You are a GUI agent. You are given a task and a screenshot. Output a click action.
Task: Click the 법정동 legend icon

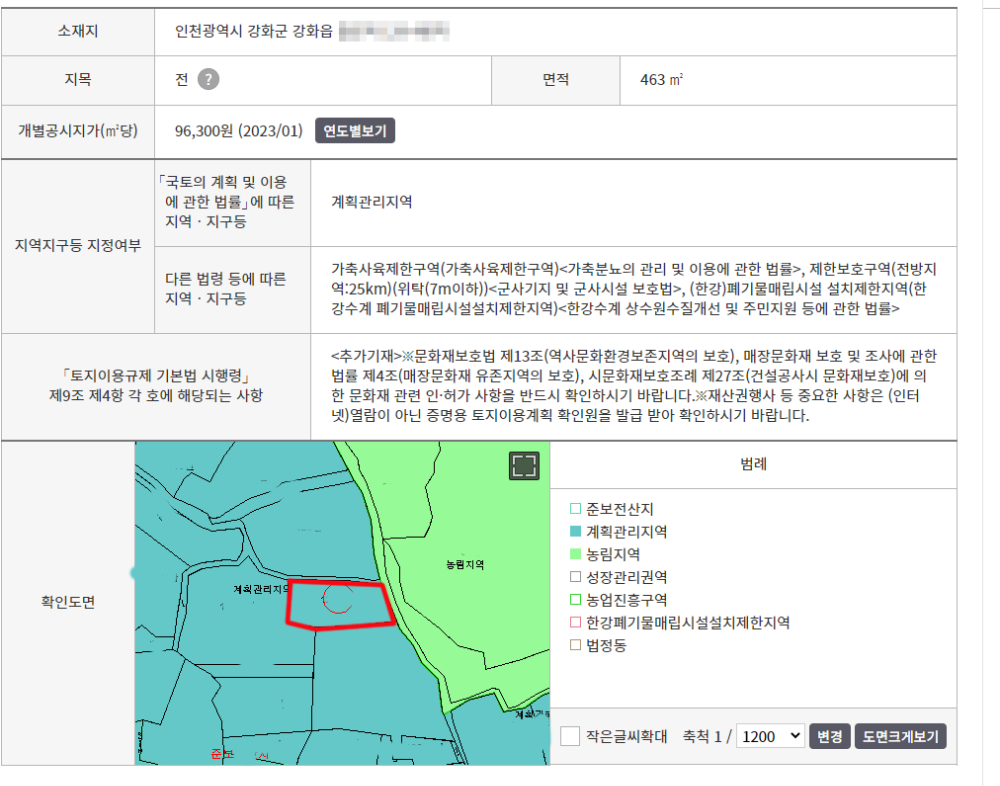(x=575, y=645)
